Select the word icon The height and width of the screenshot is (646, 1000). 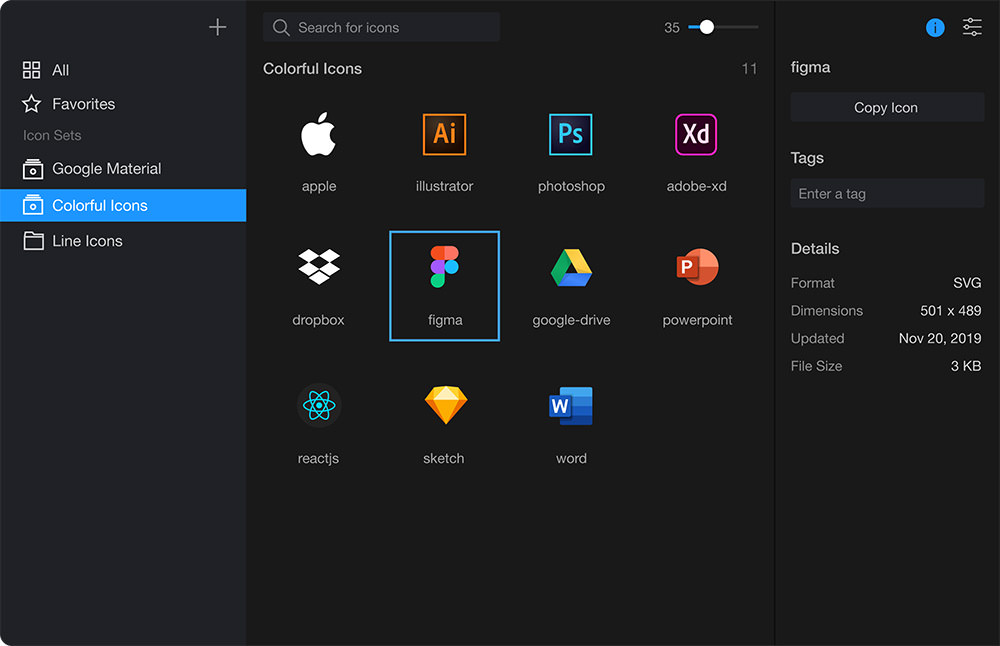571,406
